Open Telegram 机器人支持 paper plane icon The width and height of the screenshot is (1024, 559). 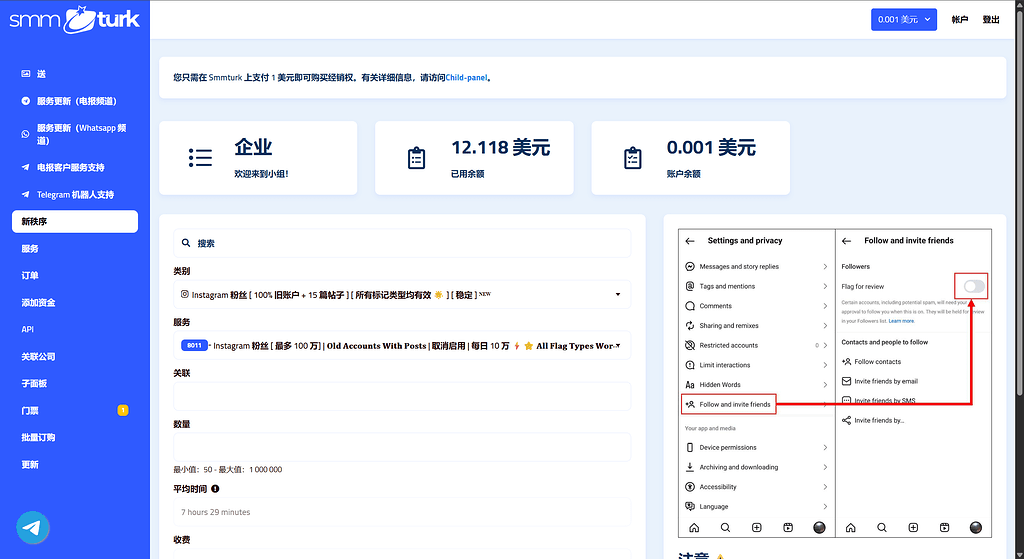point(25,195)
